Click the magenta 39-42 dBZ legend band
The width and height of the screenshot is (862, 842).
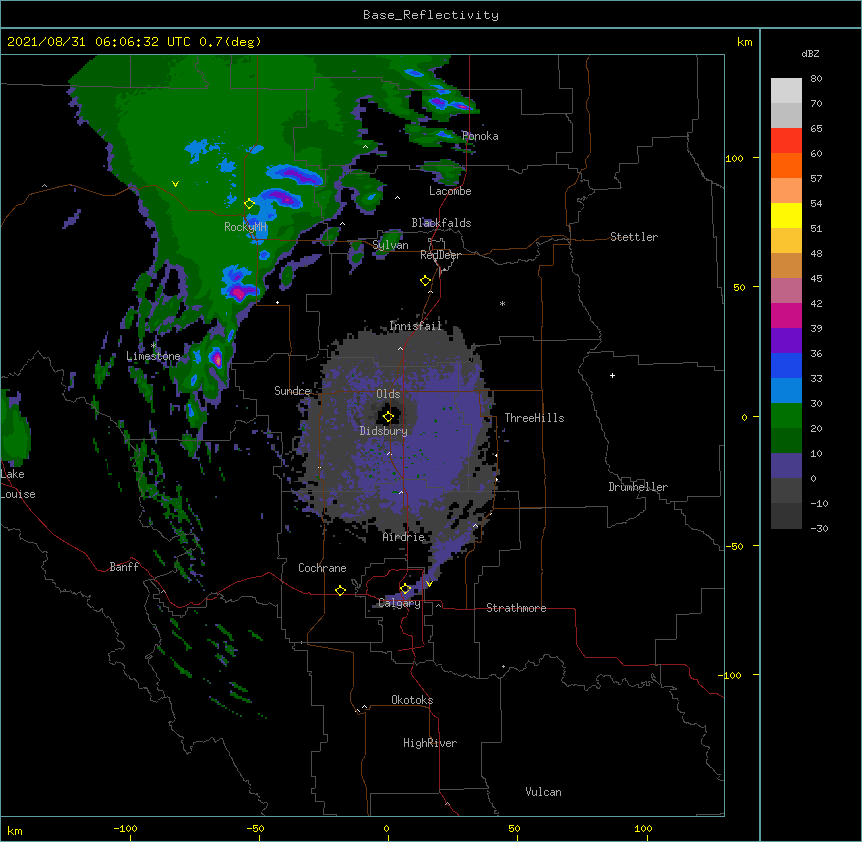point(786,315)
